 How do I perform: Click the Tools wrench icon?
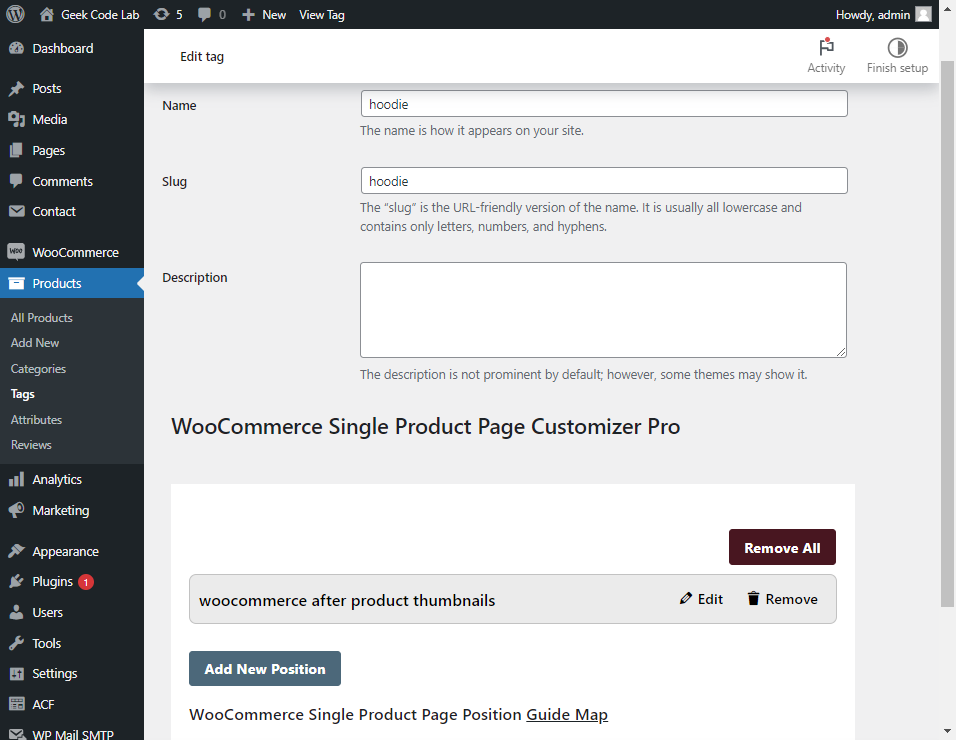click(x=16, y=643)
